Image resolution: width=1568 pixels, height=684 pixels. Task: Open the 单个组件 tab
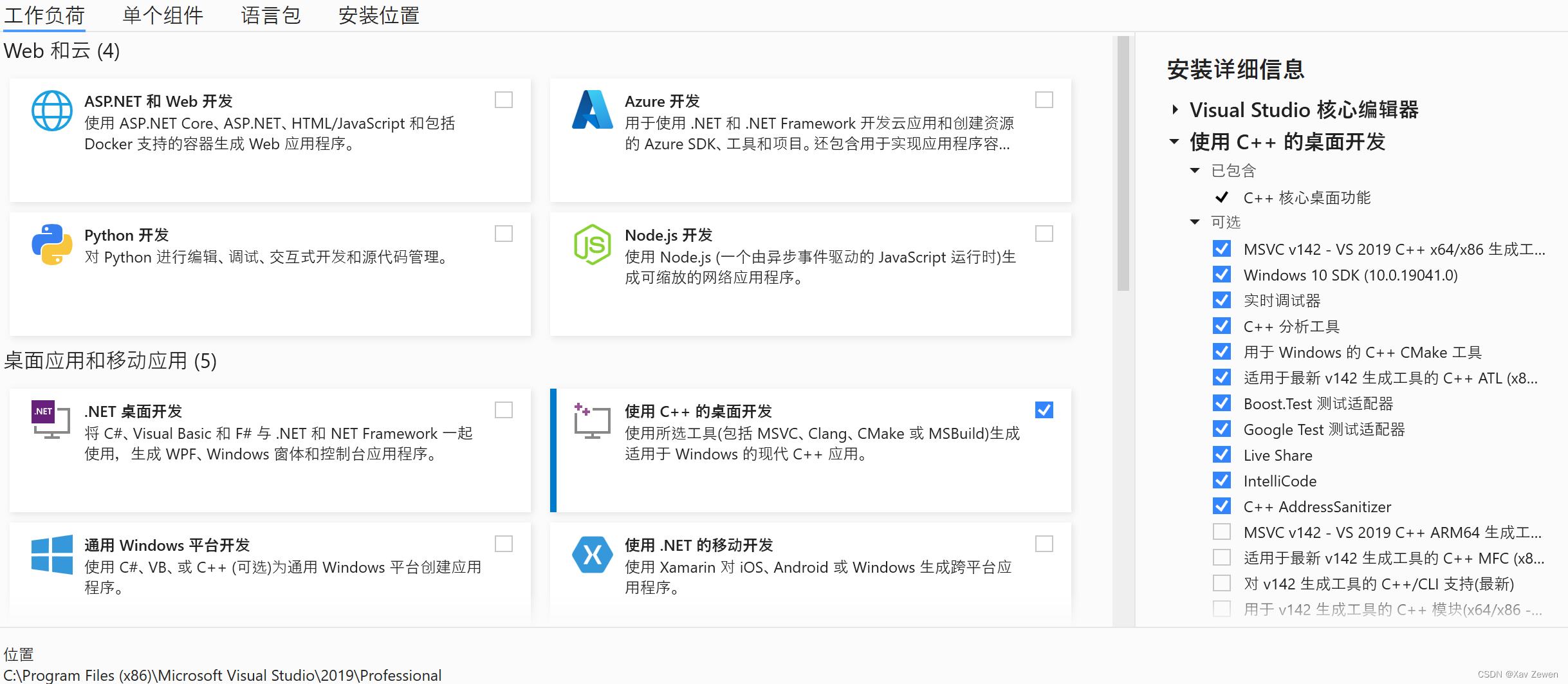pyautogui.click(x=163, y=15)
